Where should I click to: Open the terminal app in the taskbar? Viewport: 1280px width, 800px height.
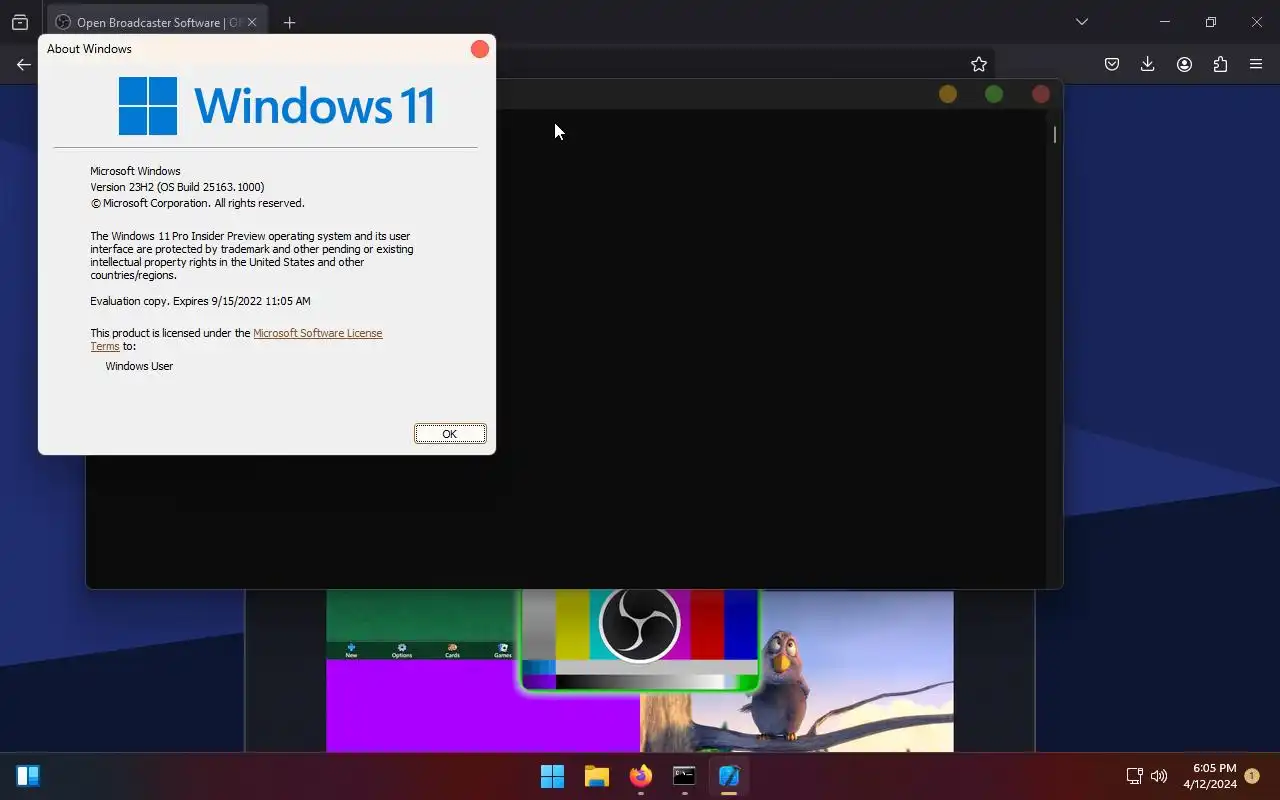[x=685, y=776]
